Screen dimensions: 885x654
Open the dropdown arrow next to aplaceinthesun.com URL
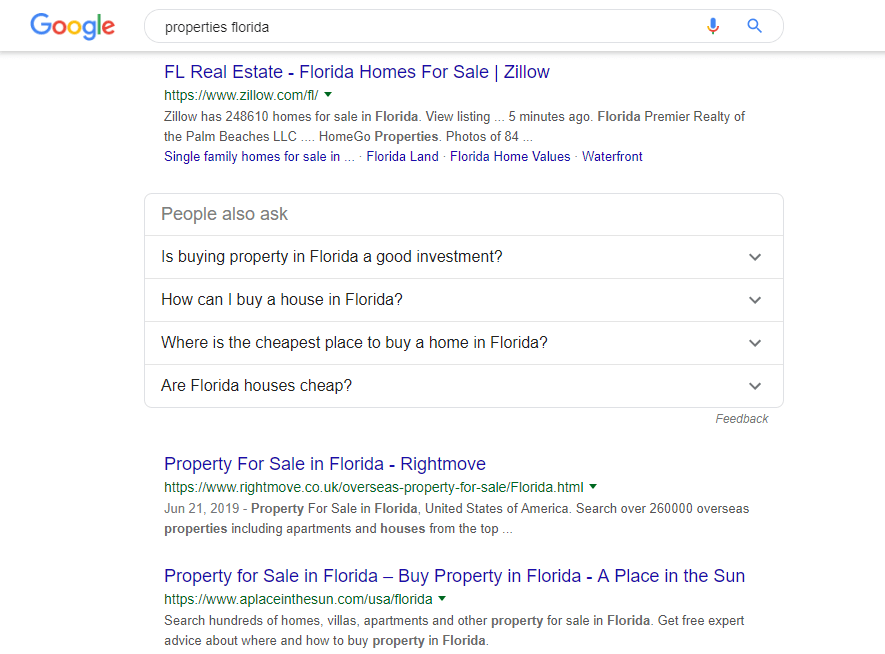442,599
